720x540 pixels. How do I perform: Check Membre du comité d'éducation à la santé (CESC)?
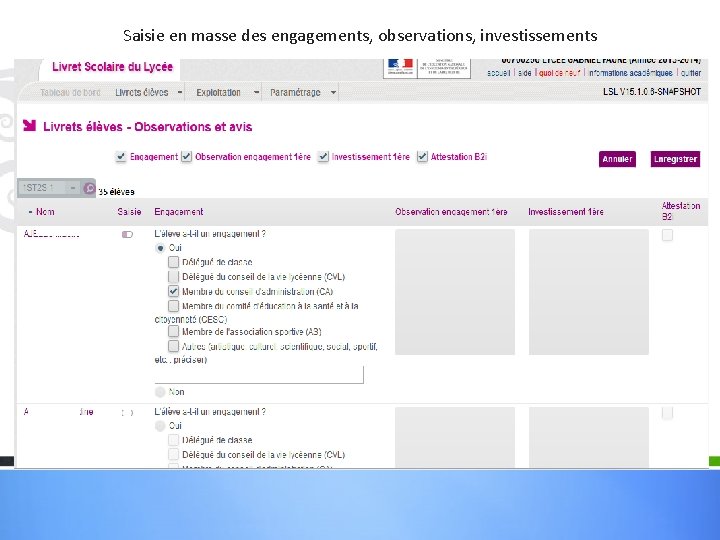click(173, 305)
